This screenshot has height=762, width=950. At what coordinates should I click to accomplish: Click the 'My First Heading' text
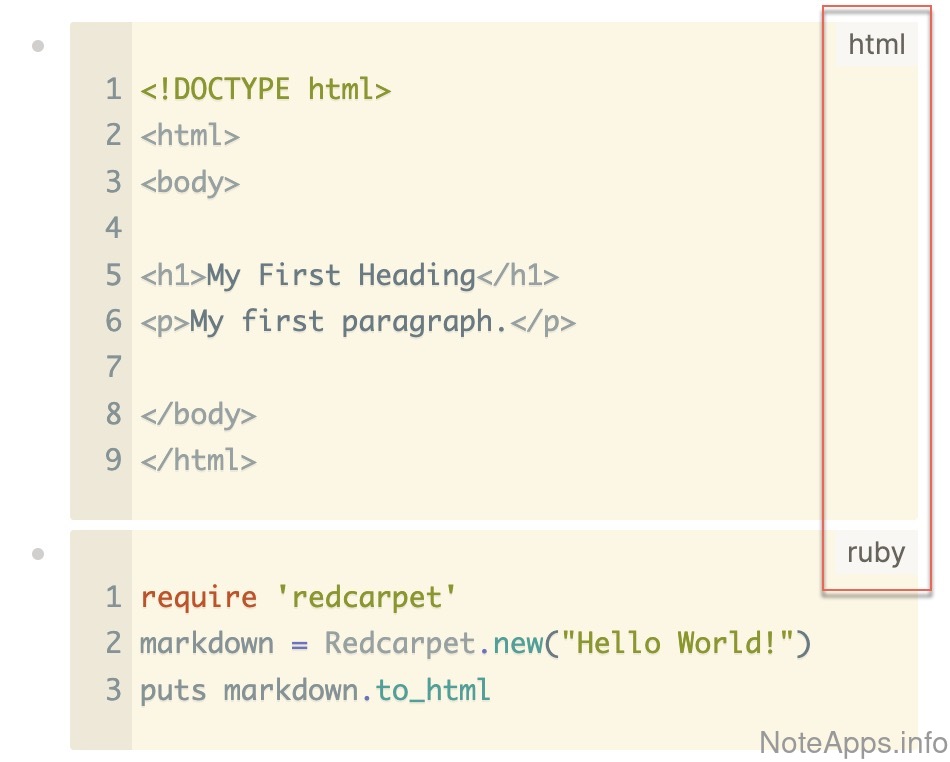(340, 275)
